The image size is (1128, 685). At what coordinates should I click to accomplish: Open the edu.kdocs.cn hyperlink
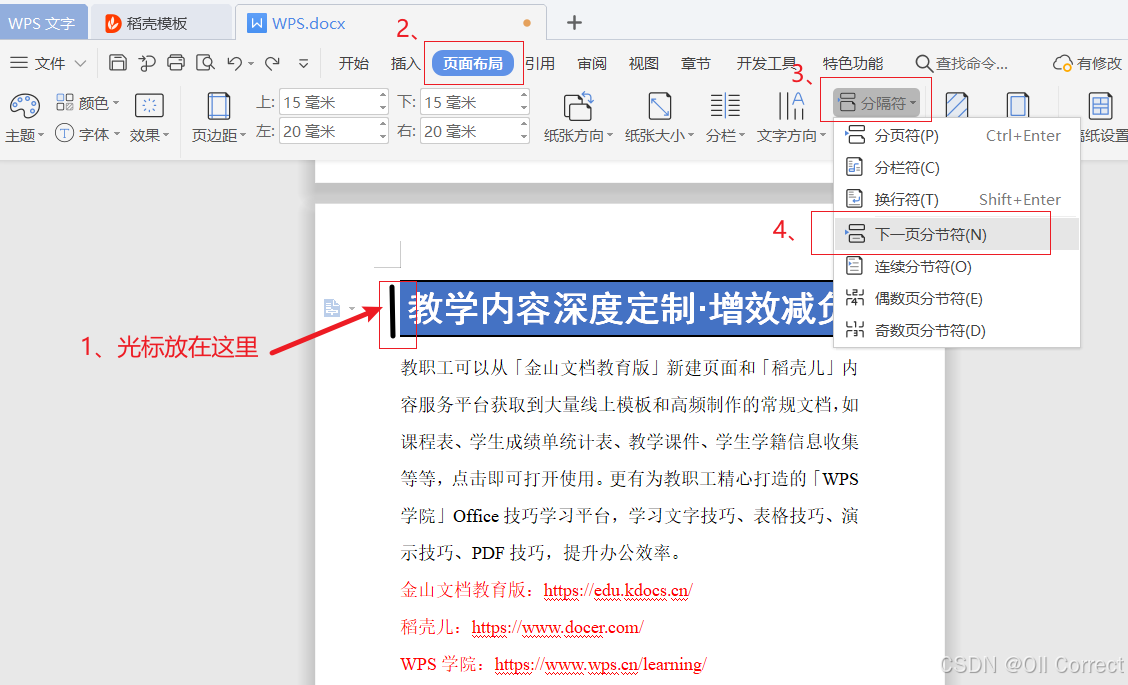pyautogui.click(x=618, y=590)
